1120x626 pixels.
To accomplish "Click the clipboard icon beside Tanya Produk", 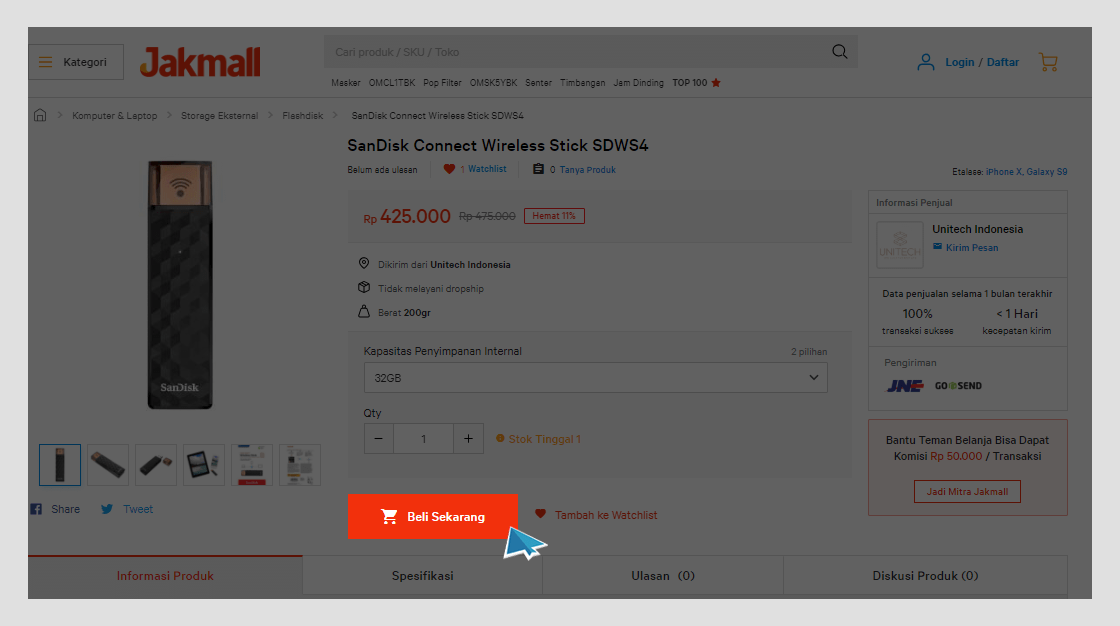I will [539, 169].
